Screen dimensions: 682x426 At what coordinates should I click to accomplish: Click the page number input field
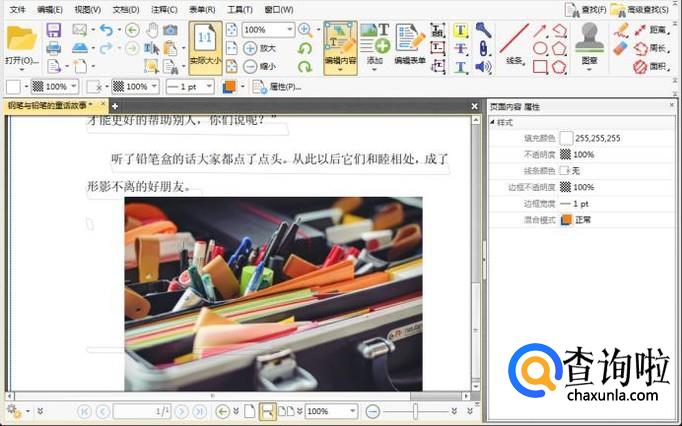click(x=139, y=411)
